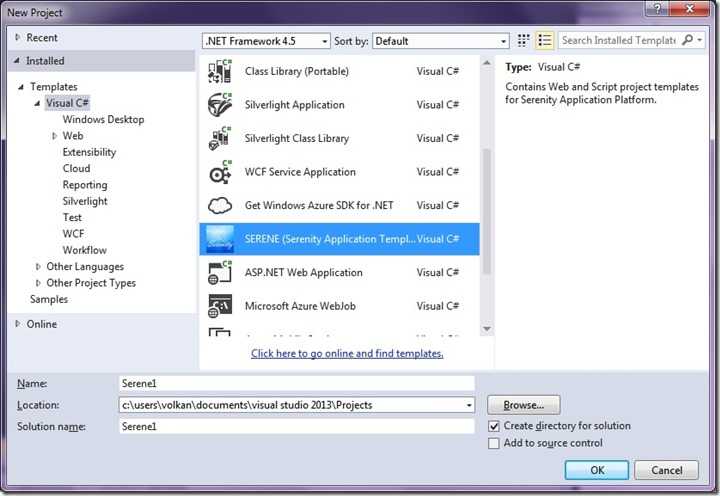Click the search magnifier icon

(687, 40)
